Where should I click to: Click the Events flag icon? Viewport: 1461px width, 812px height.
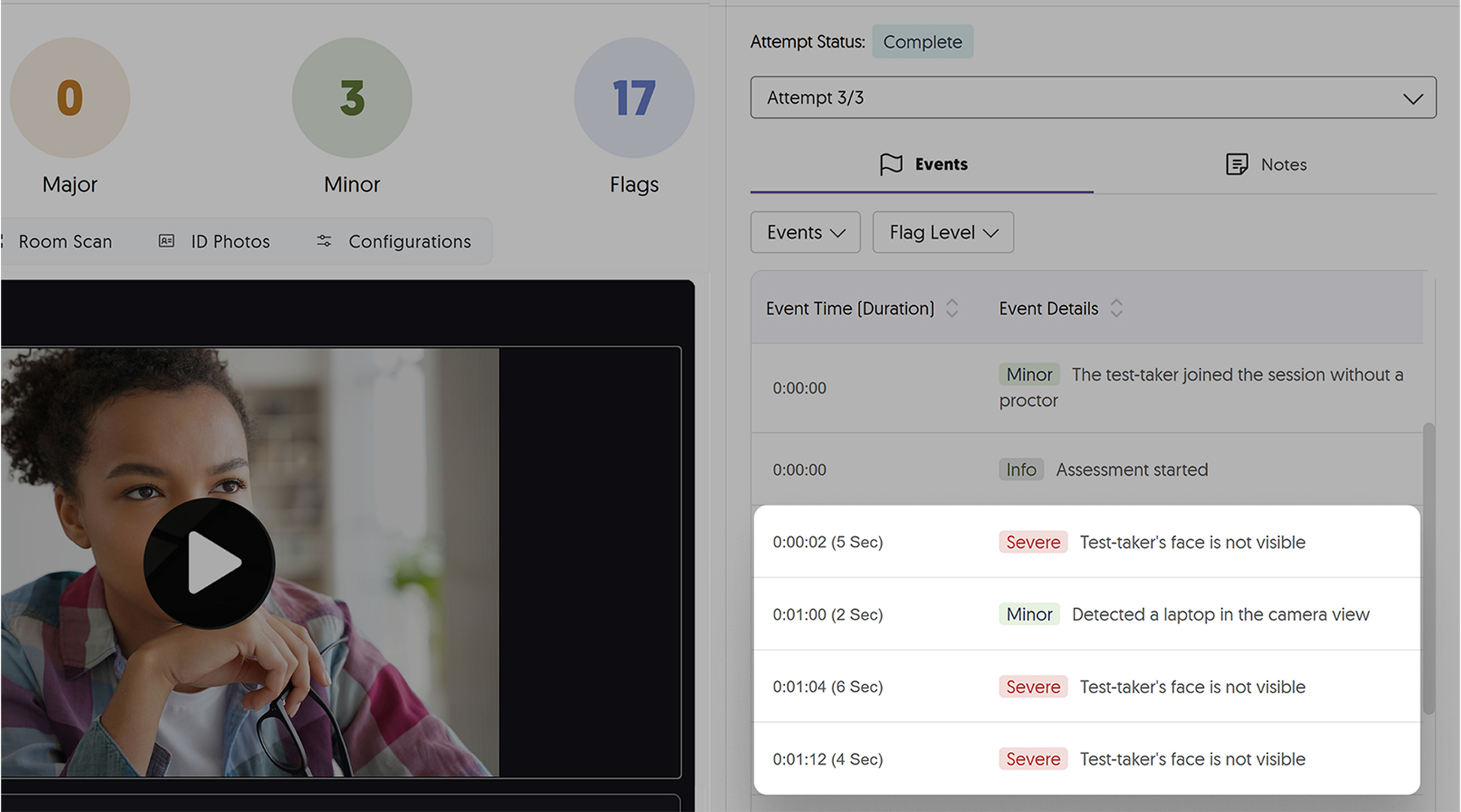point(891,164)
